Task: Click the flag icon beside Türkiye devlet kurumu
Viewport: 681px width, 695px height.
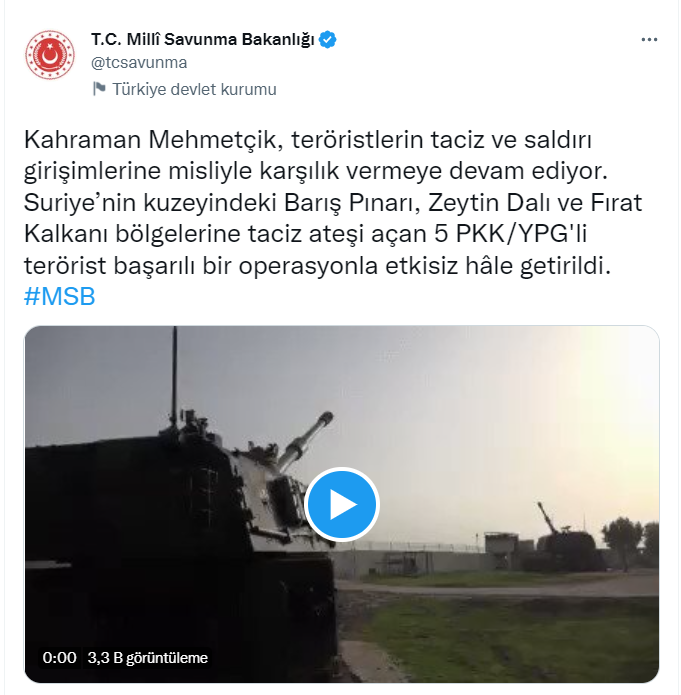Action: pyautogui.click(x=99, y=89)
